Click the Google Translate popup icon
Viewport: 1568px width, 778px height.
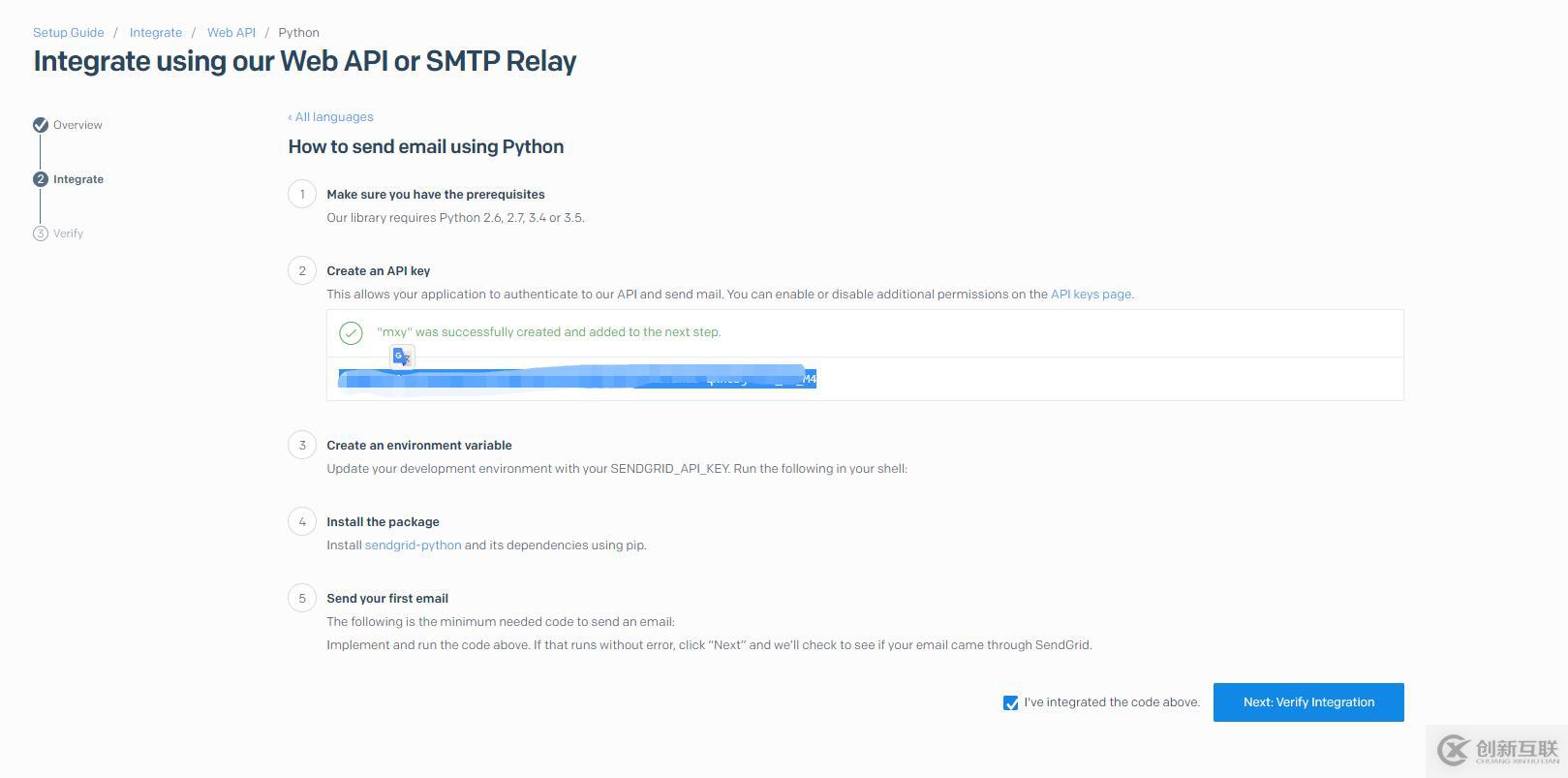click(402, 358)
